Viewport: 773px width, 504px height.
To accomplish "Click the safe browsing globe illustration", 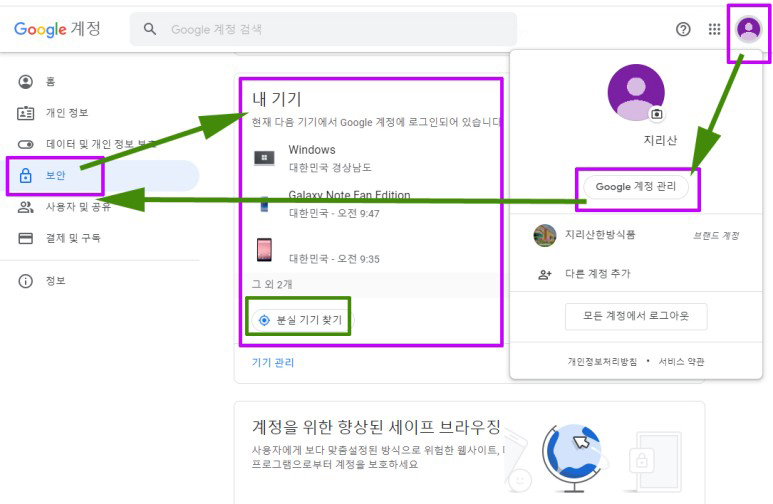I will 572,459.
